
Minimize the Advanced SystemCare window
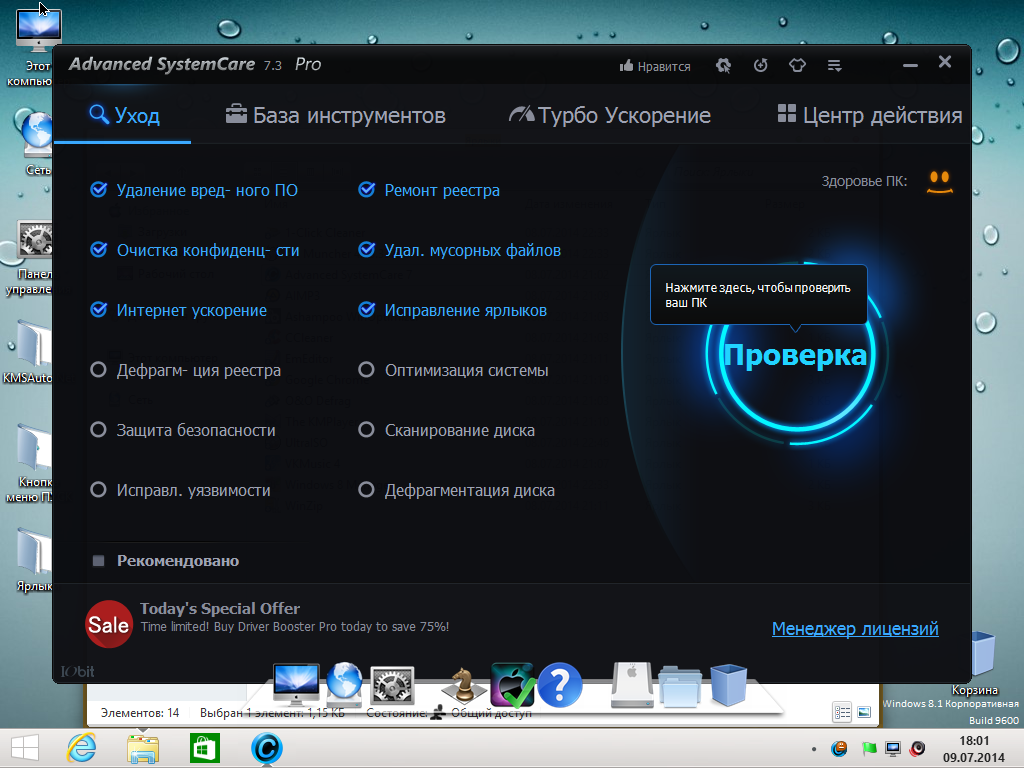click(910, 65)
